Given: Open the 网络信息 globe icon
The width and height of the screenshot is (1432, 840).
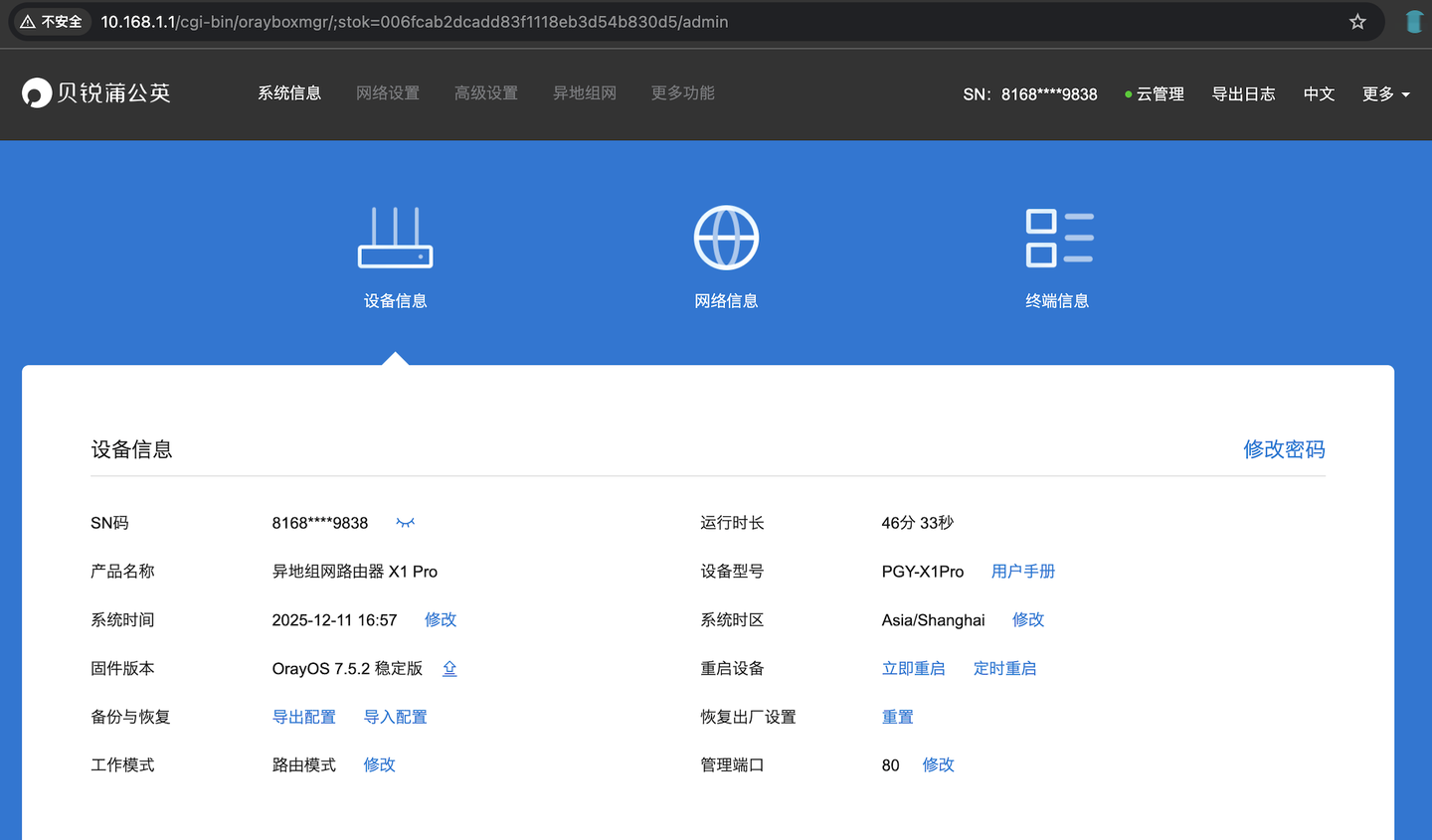Looking at the screenshot, I should [726, 238].
